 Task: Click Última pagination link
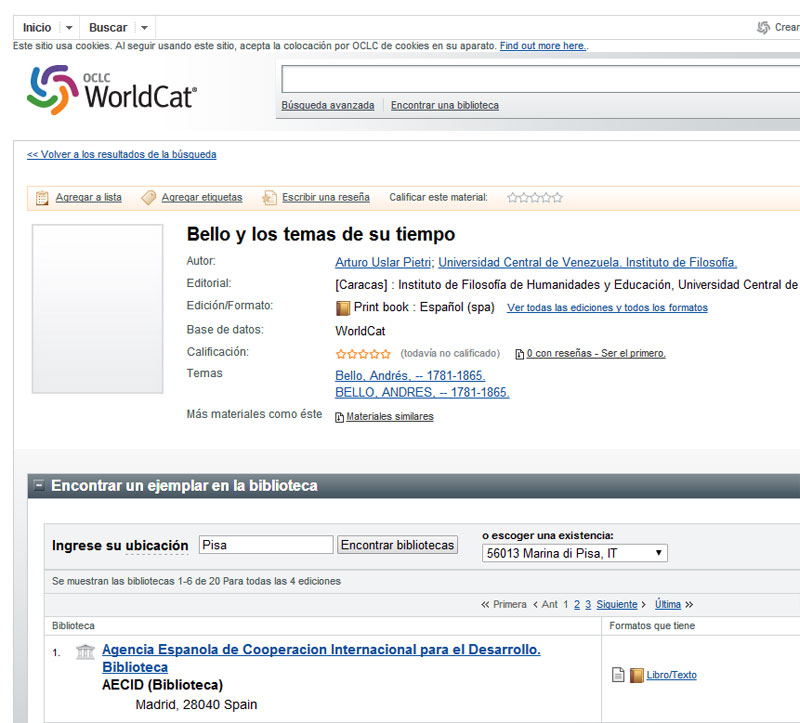668,605
